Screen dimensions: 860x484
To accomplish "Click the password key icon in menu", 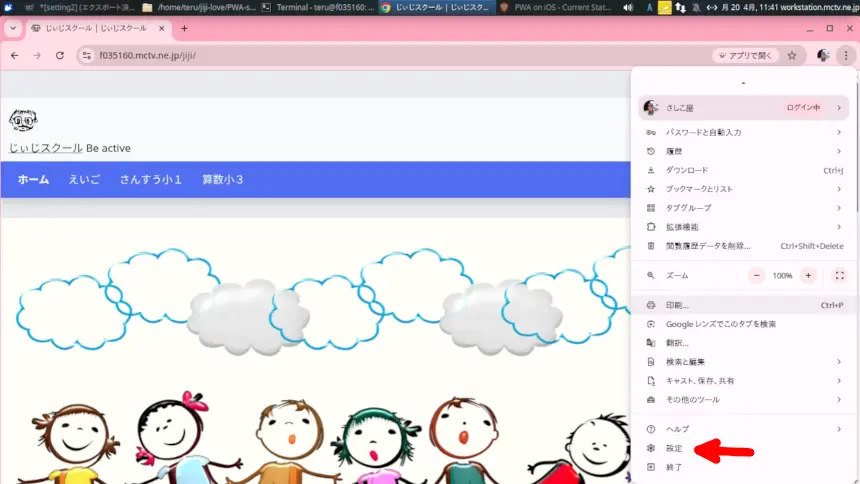I will (x=651, y=132).
